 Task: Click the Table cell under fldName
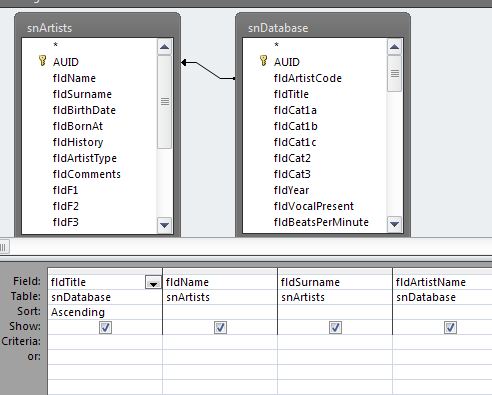coord(220,297)
